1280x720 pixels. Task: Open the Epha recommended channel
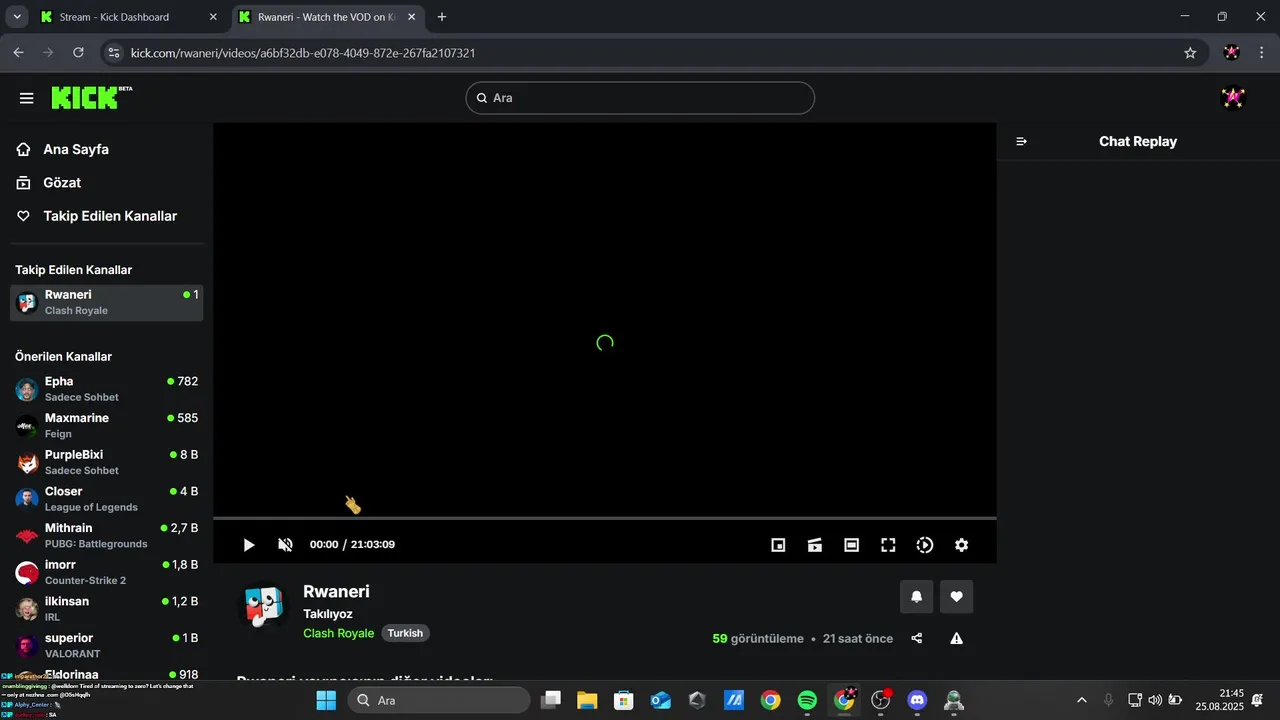107,389
